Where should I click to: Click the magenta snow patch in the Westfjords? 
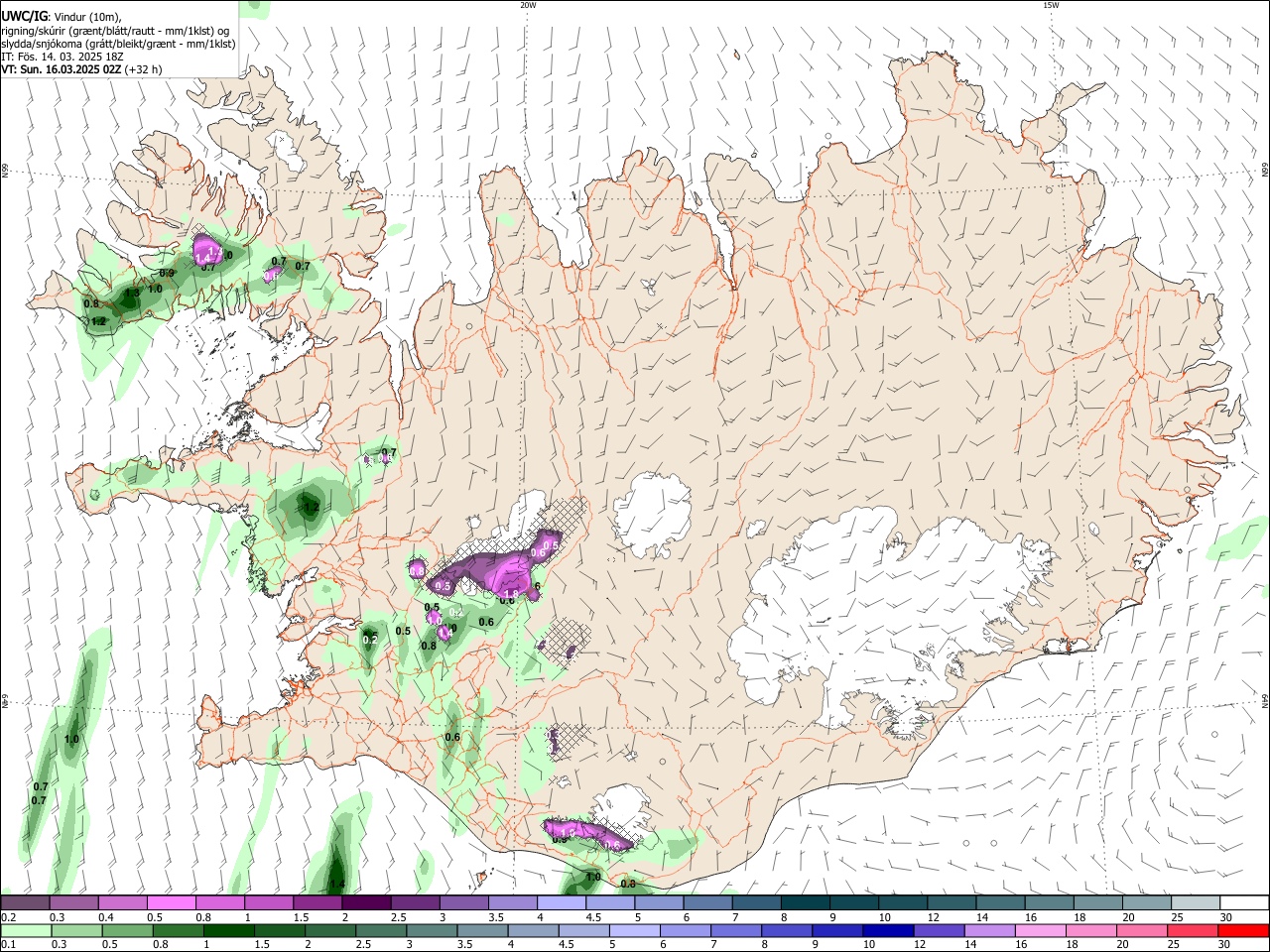click(x=208, y=248)
